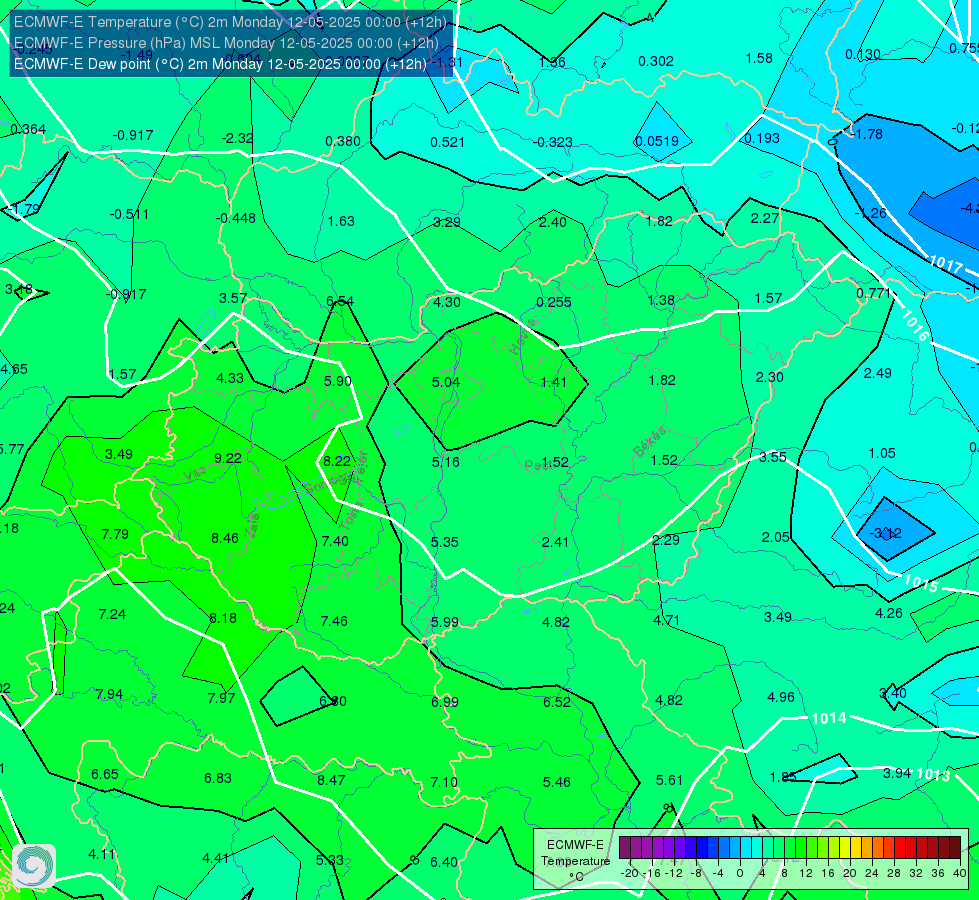Click the ECMWF swirl logo icon

click(34, 866)
